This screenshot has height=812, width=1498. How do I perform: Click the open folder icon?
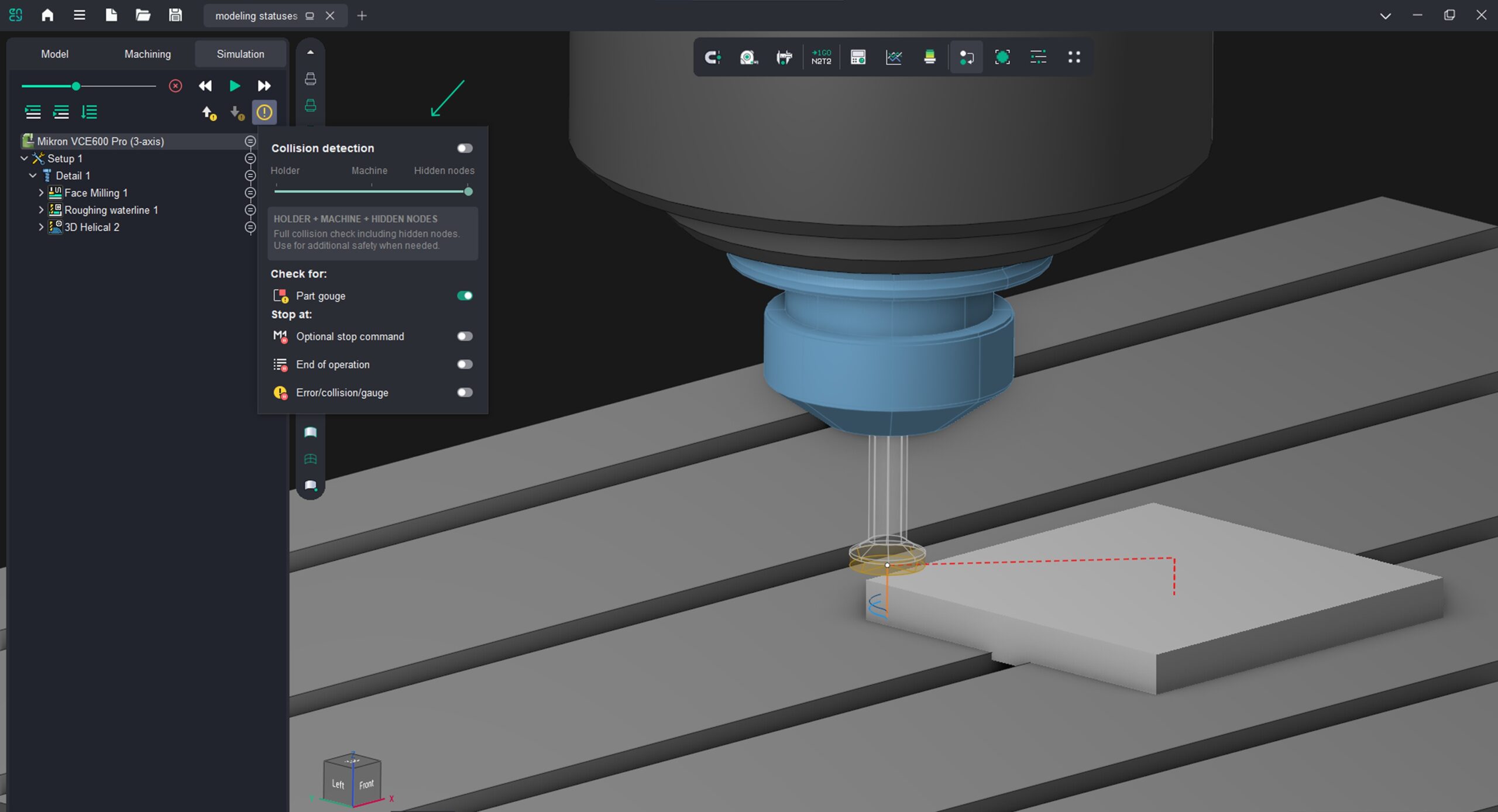click(143, 15)
